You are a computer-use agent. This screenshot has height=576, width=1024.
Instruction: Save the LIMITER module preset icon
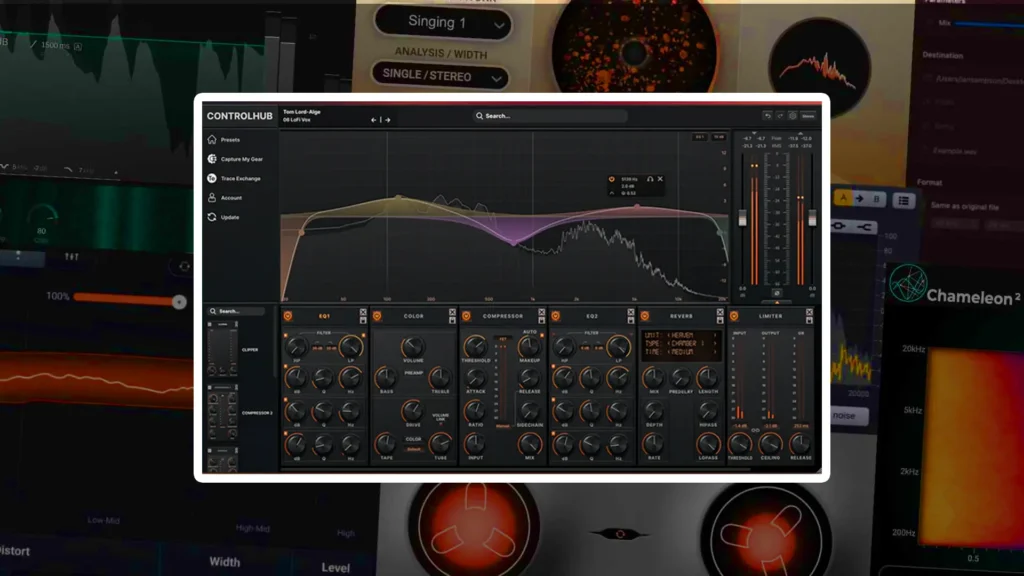[x=809, y=320]
